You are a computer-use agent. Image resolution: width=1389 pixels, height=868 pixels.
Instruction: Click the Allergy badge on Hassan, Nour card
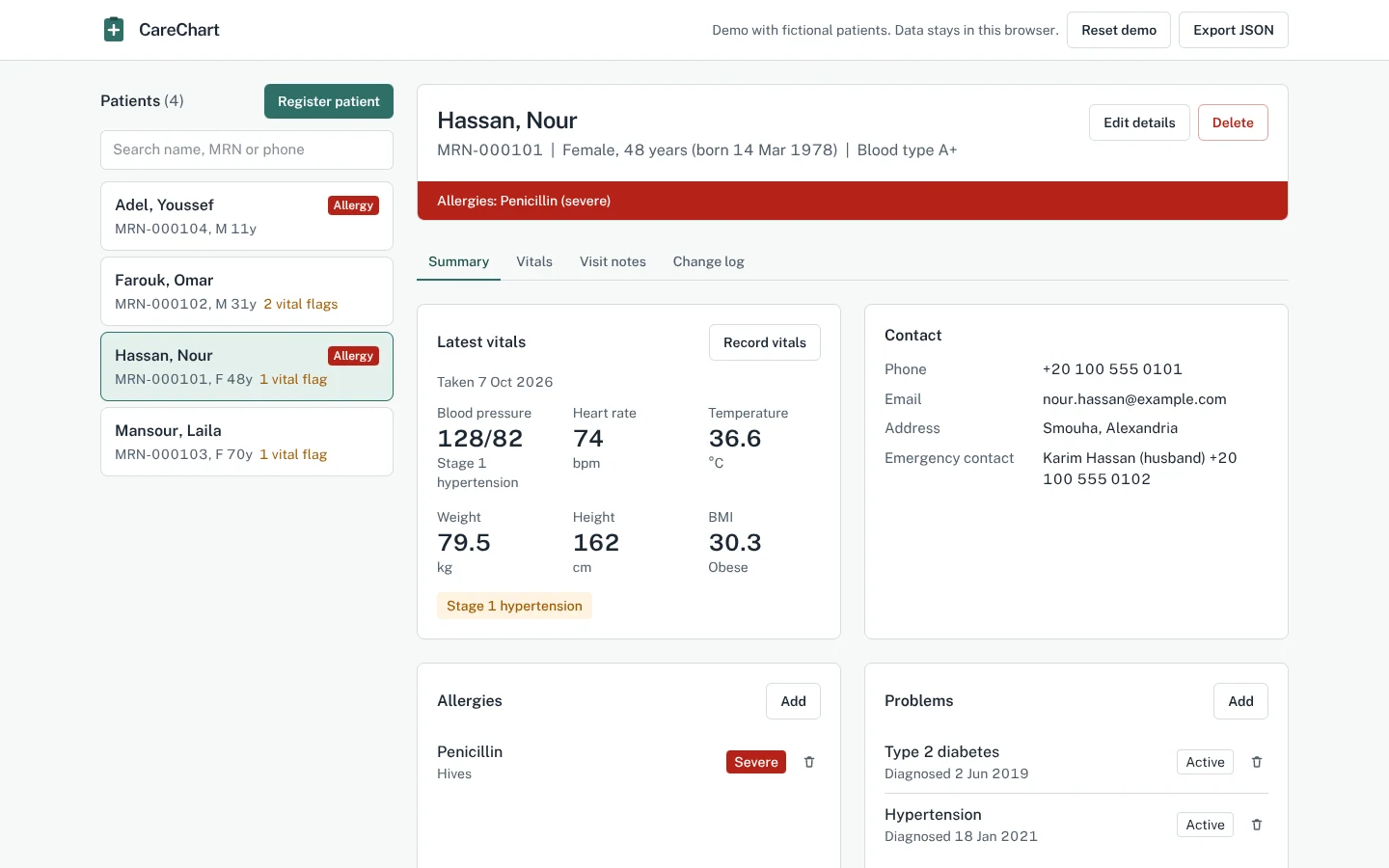point(353,356)
